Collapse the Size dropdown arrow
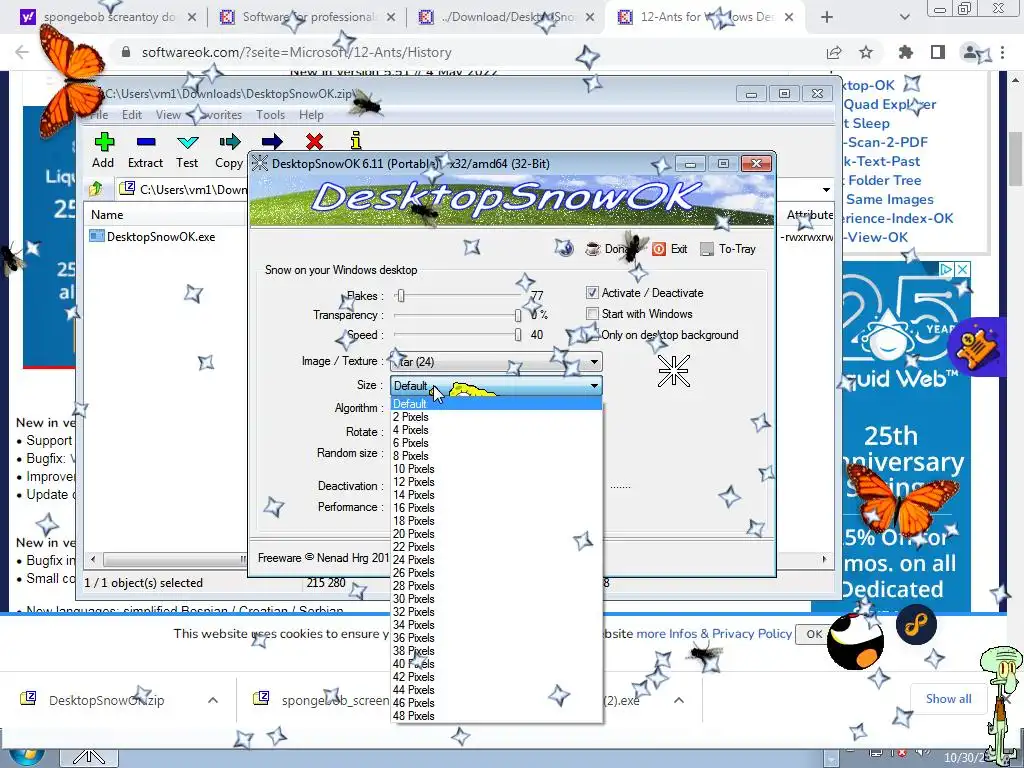This screenshot has height=768, width=1024. click(594, 385)
